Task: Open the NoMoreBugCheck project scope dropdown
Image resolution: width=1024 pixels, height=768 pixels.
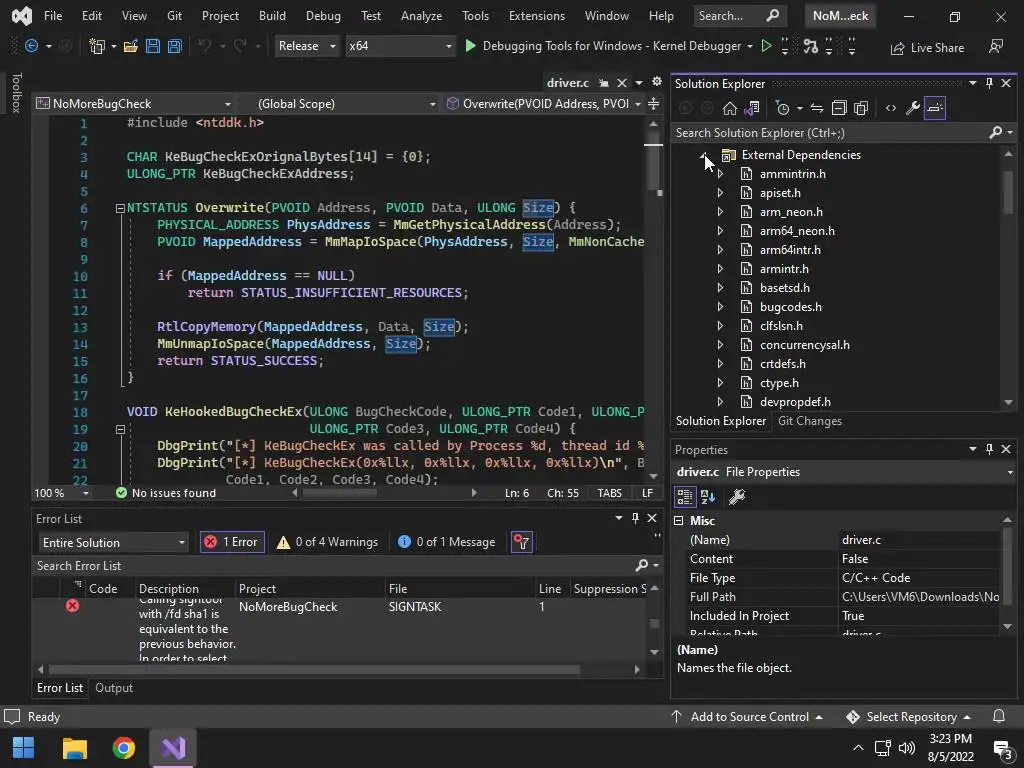Action: 135,103
